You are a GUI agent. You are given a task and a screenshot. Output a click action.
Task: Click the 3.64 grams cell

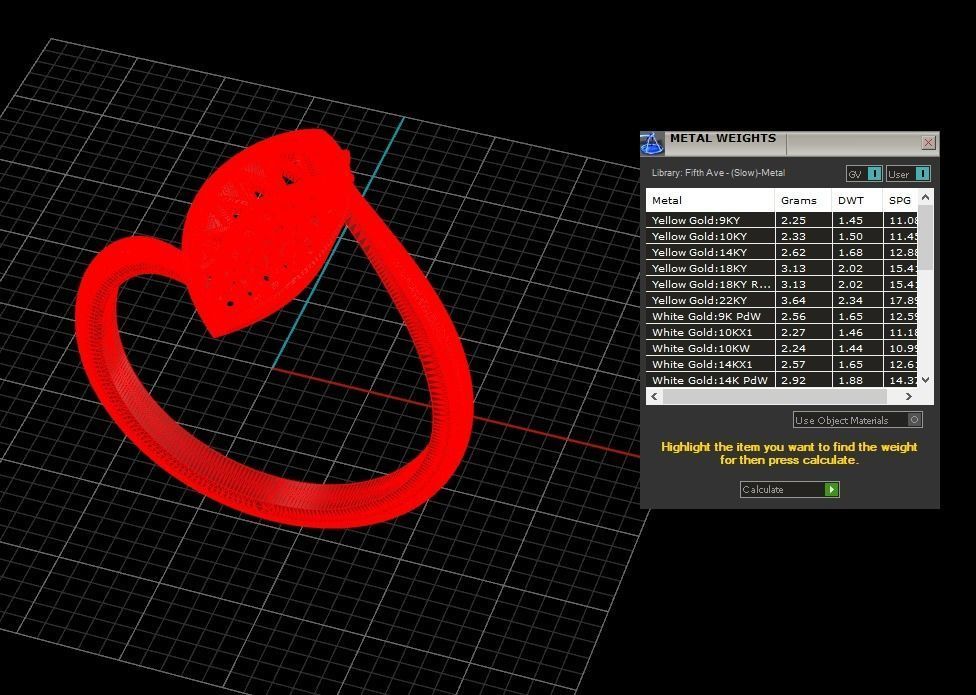click(x=803, y=300)
